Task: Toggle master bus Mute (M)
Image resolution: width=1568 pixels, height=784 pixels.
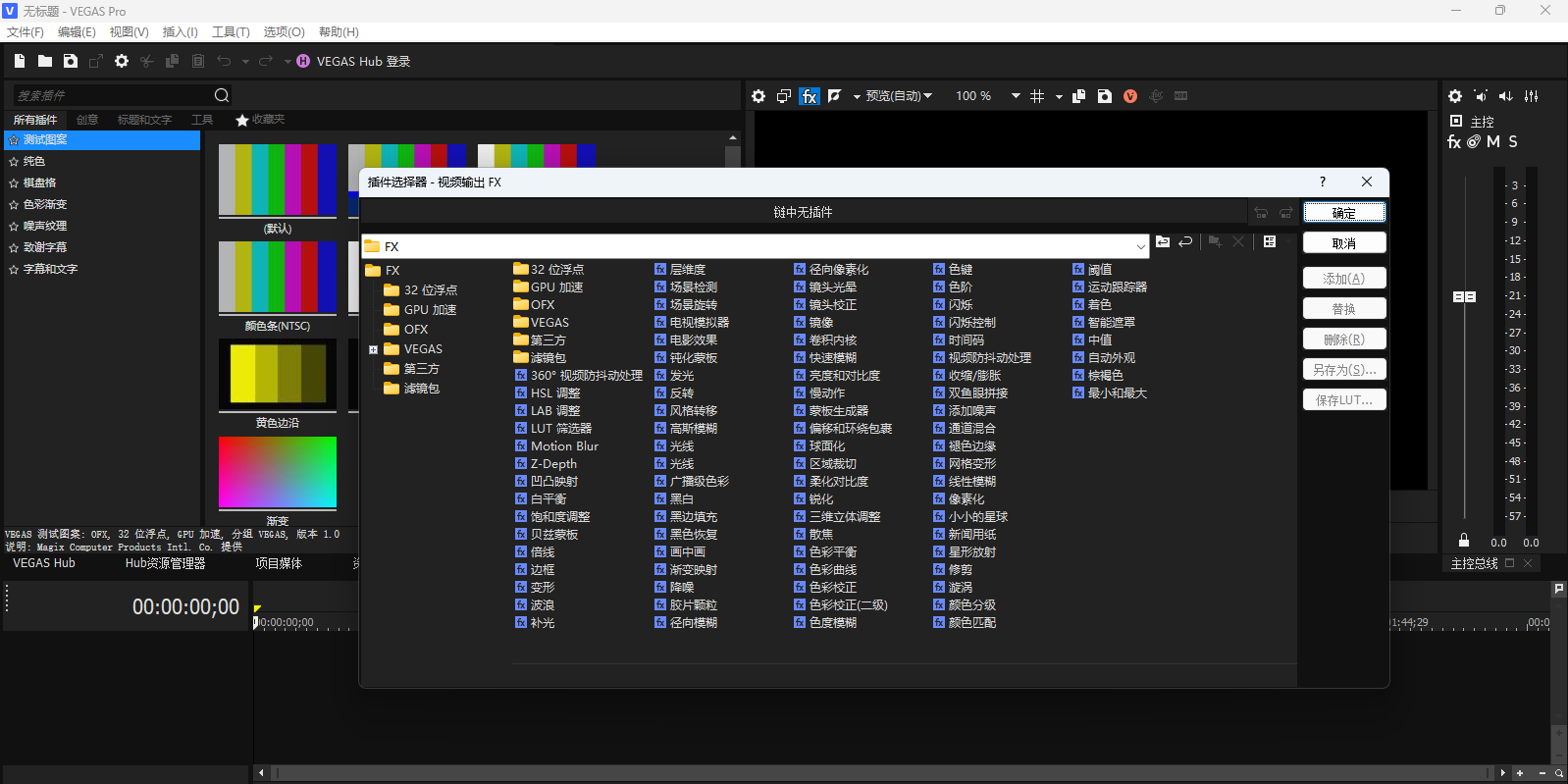Action: coord(1493,142)
